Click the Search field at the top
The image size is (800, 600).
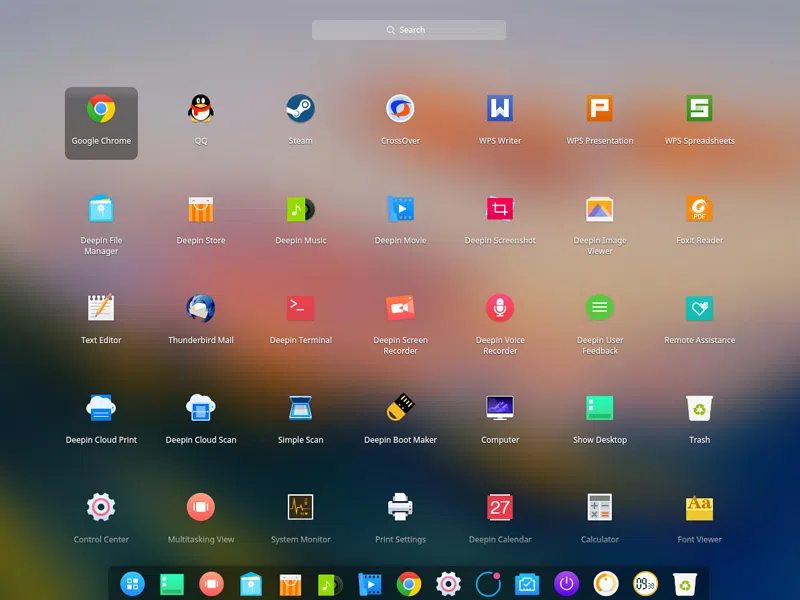coord(409,30)
